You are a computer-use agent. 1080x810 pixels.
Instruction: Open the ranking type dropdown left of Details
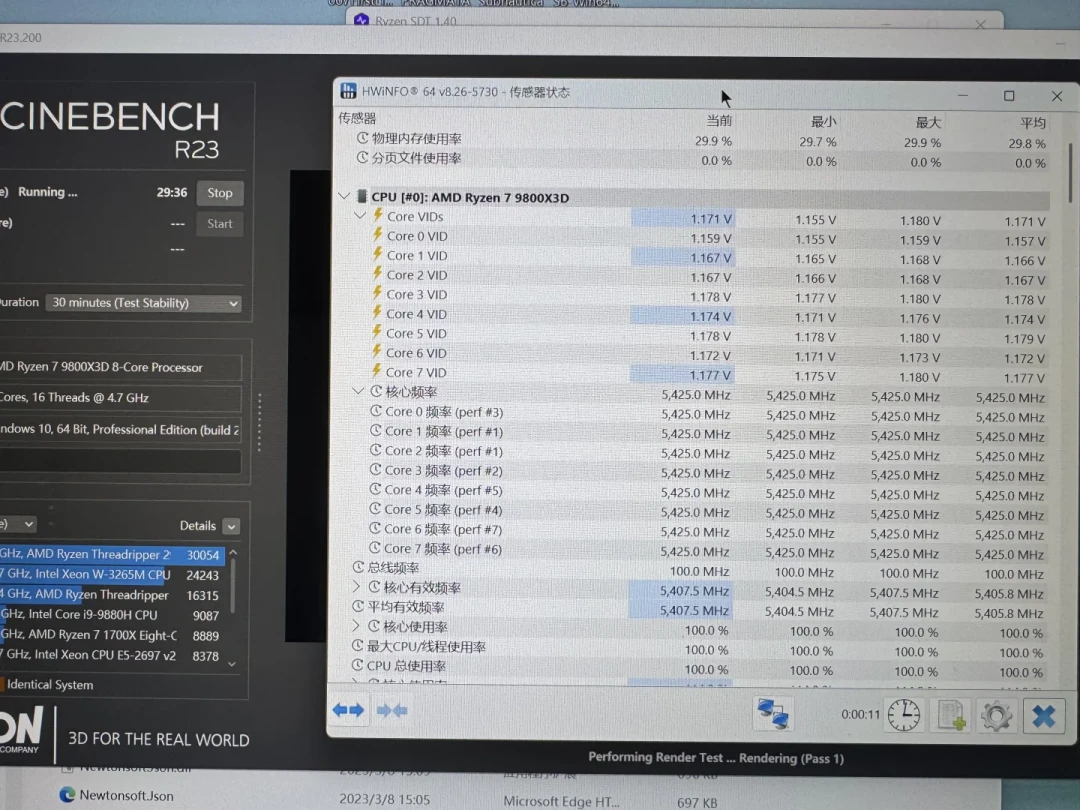tap(19, 524)
